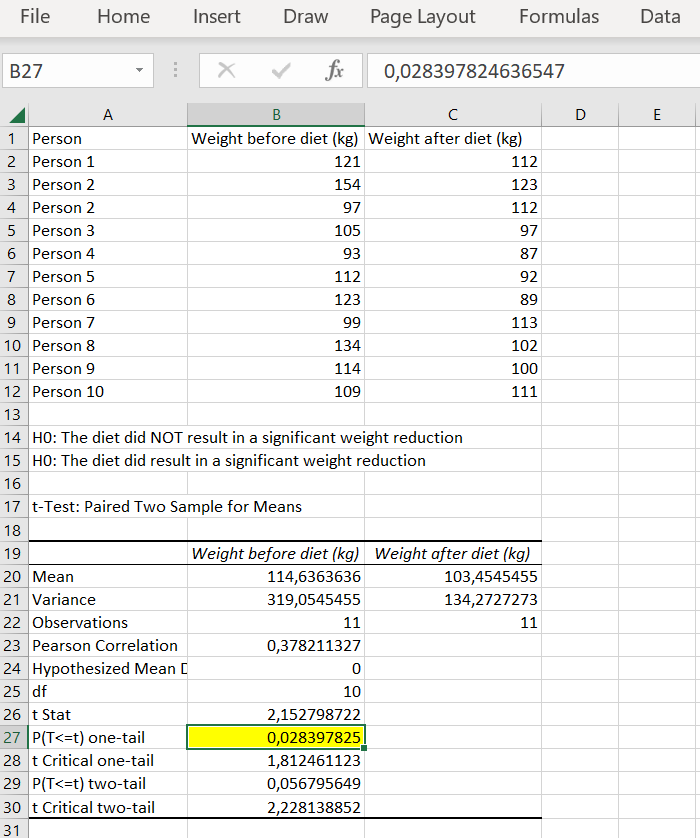Screen dimensions: 700x838
Task: Click the Cancel X icon in formula bar
Action: click(x=227, y=71)
